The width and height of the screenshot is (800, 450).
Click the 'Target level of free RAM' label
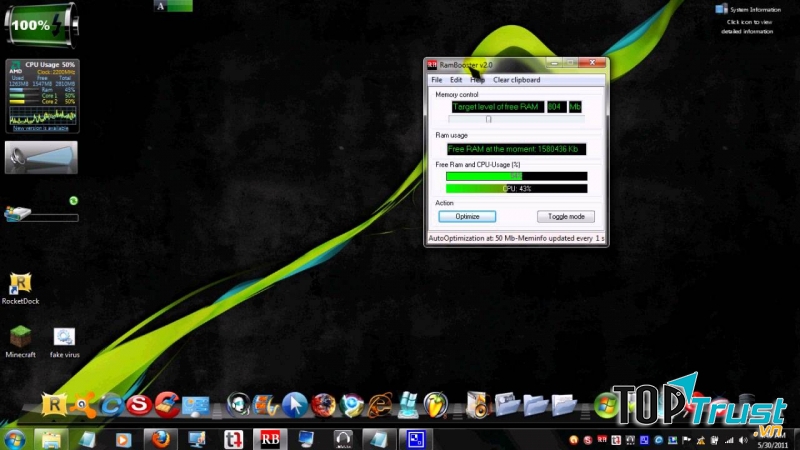click(x=497, y=107)
